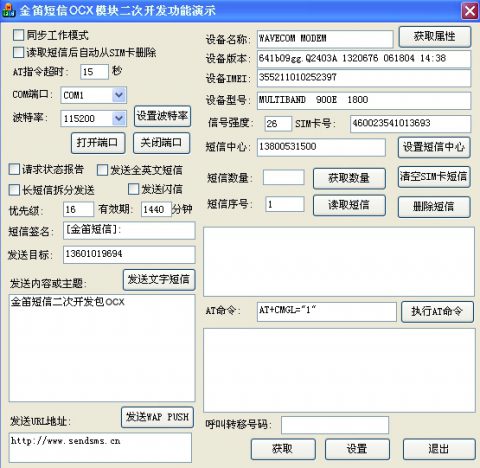Tick the 长短信拆分发送 checkbox
Screen dimensions: 480x468
[x=14, y=190]
